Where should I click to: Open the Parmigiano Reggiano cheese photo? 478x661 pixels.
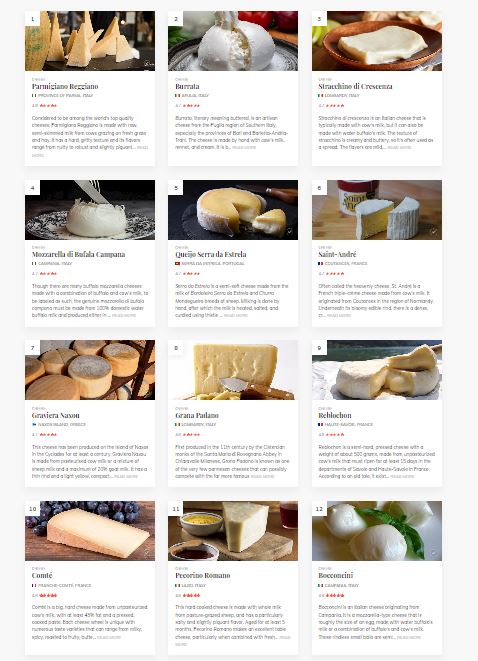click(x=90, y=41)
